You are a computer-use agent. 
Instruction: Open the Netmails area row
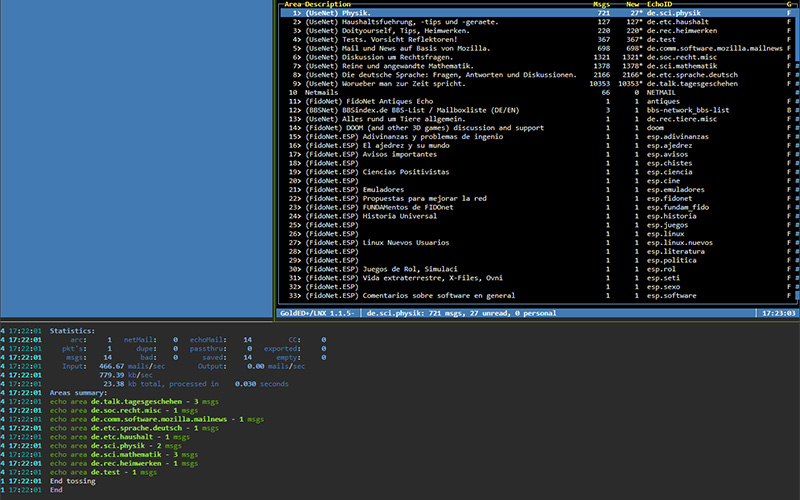pyautogui.click(x=538, y=92)
